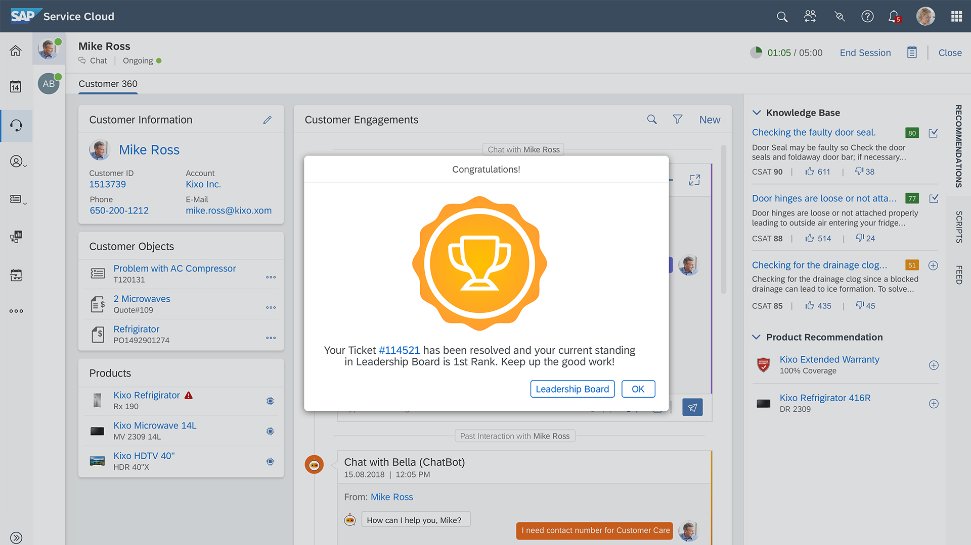
Task: Call phone number 650-200-1212
Action: 119,211
